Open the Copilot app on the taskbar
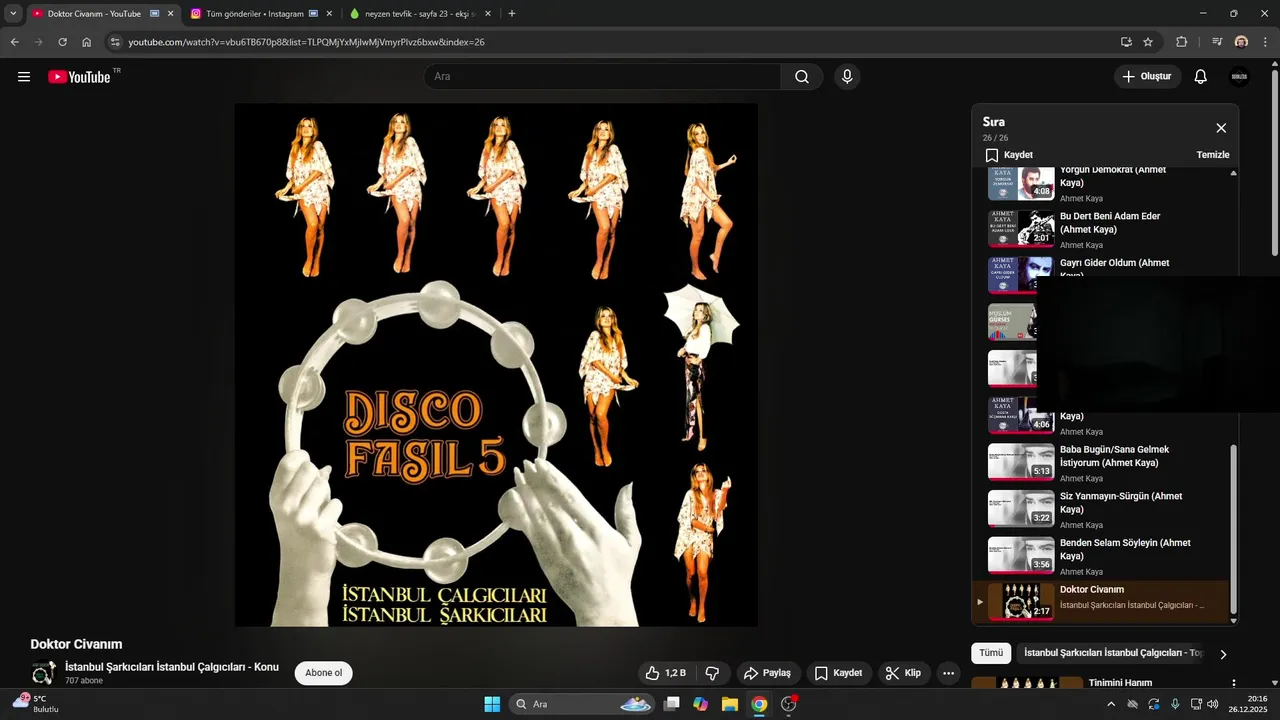Screen dimensions: 1280x720 (x=701, y=704)
